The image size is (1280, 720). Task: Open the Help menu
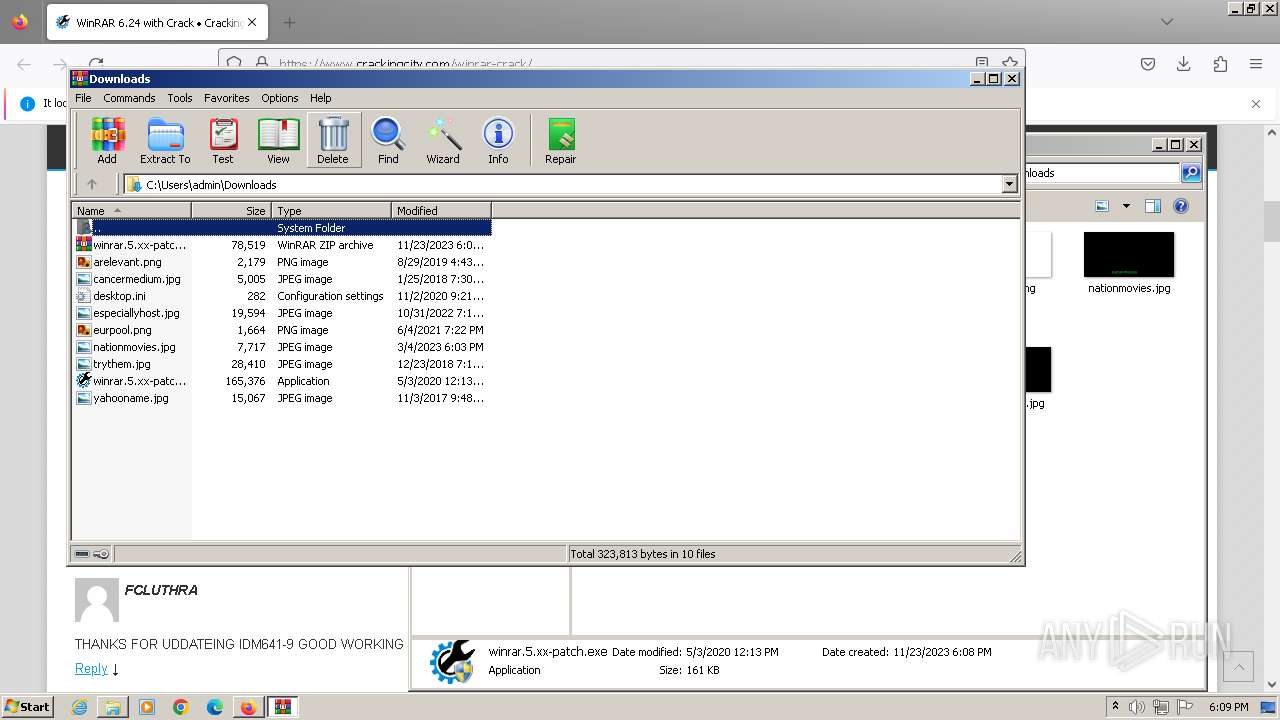320,98
